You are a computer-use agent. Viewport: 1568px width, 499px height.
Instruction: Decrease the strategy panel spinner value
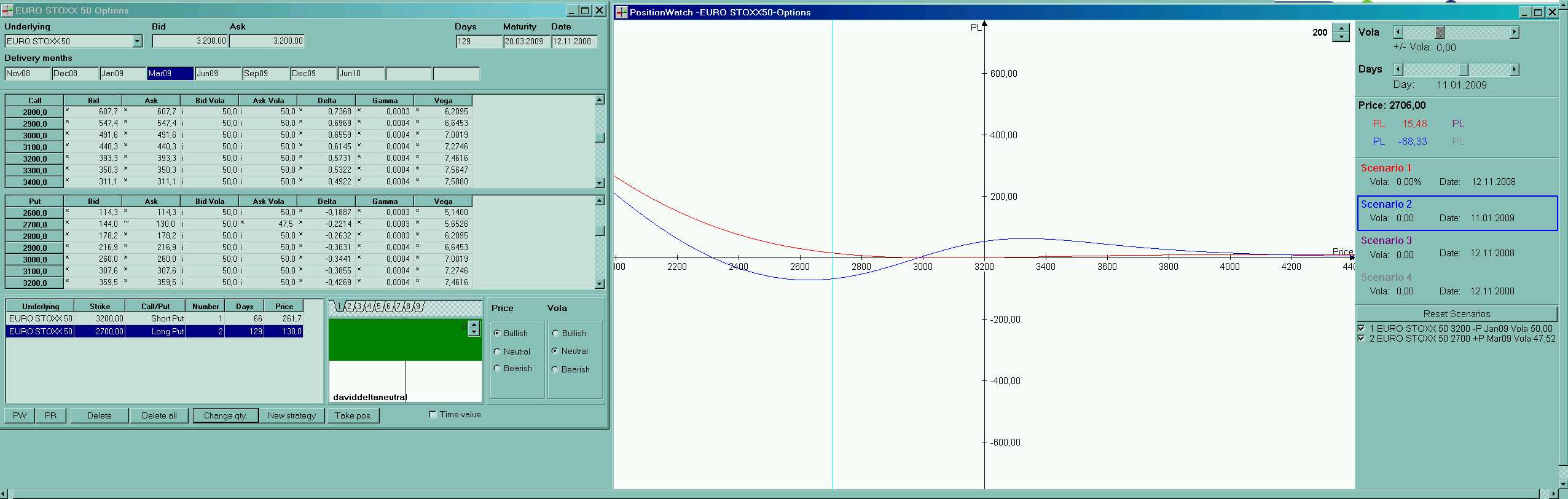click(474, 332)
